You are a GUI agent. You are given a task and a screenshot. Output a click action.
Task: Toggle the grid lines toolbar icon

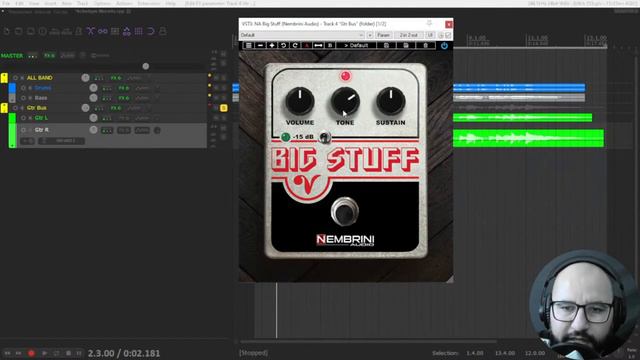(x=139, y=31)
